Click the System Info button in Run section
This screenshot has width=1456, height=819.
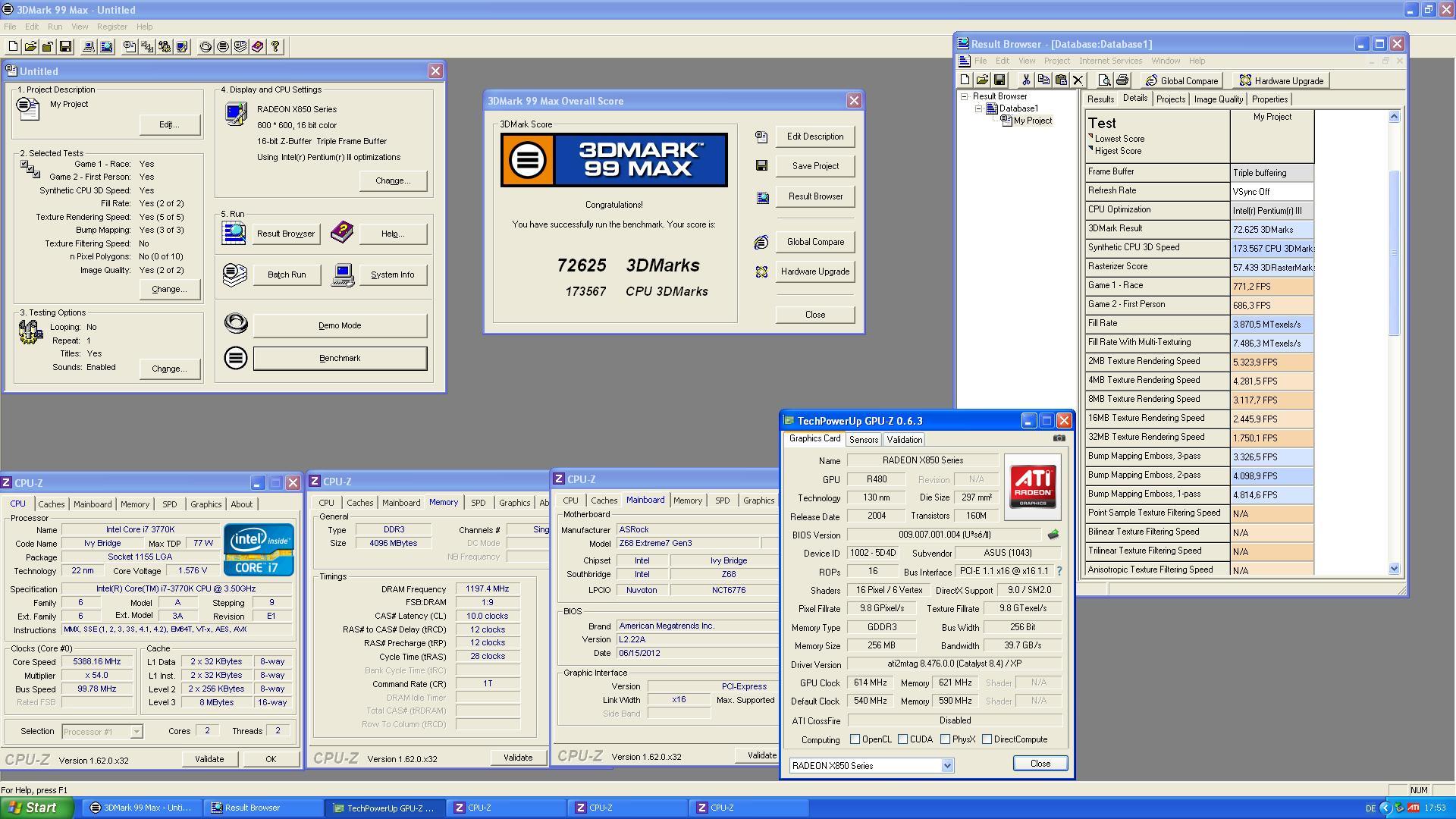pyautogui.click(x=393, y=275)
